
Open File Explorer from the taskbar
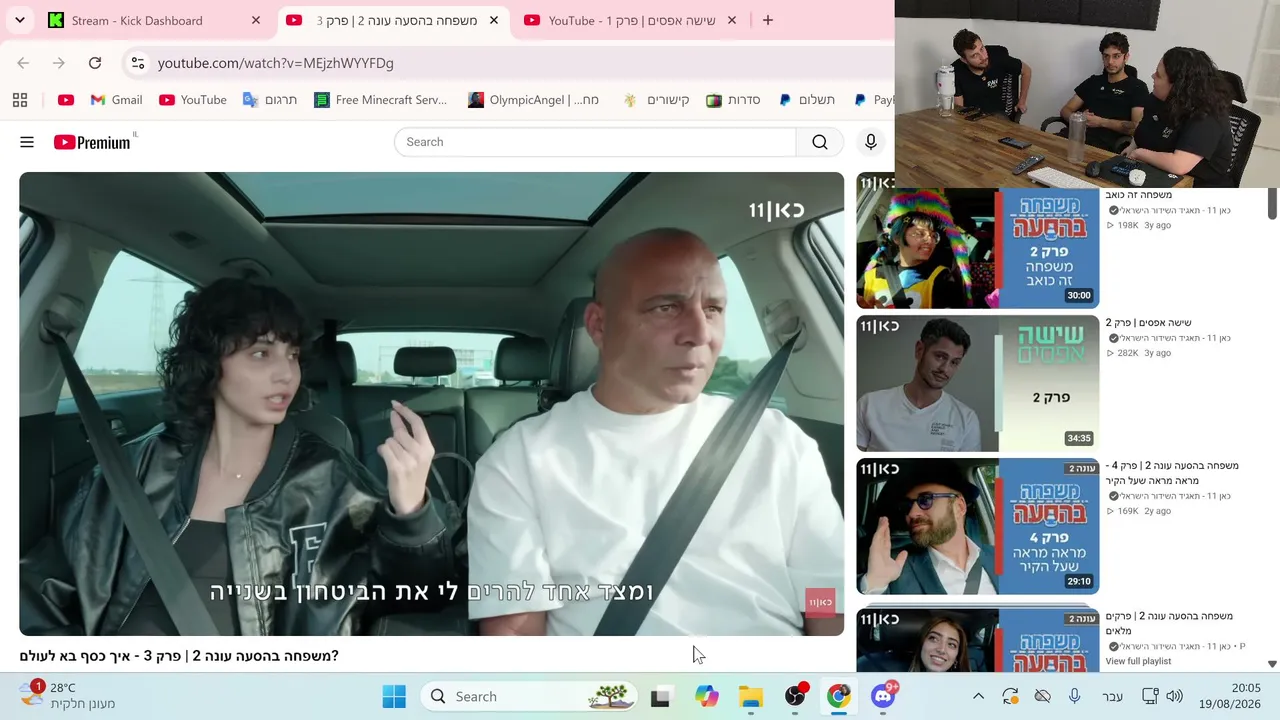(x=750, y=697)
